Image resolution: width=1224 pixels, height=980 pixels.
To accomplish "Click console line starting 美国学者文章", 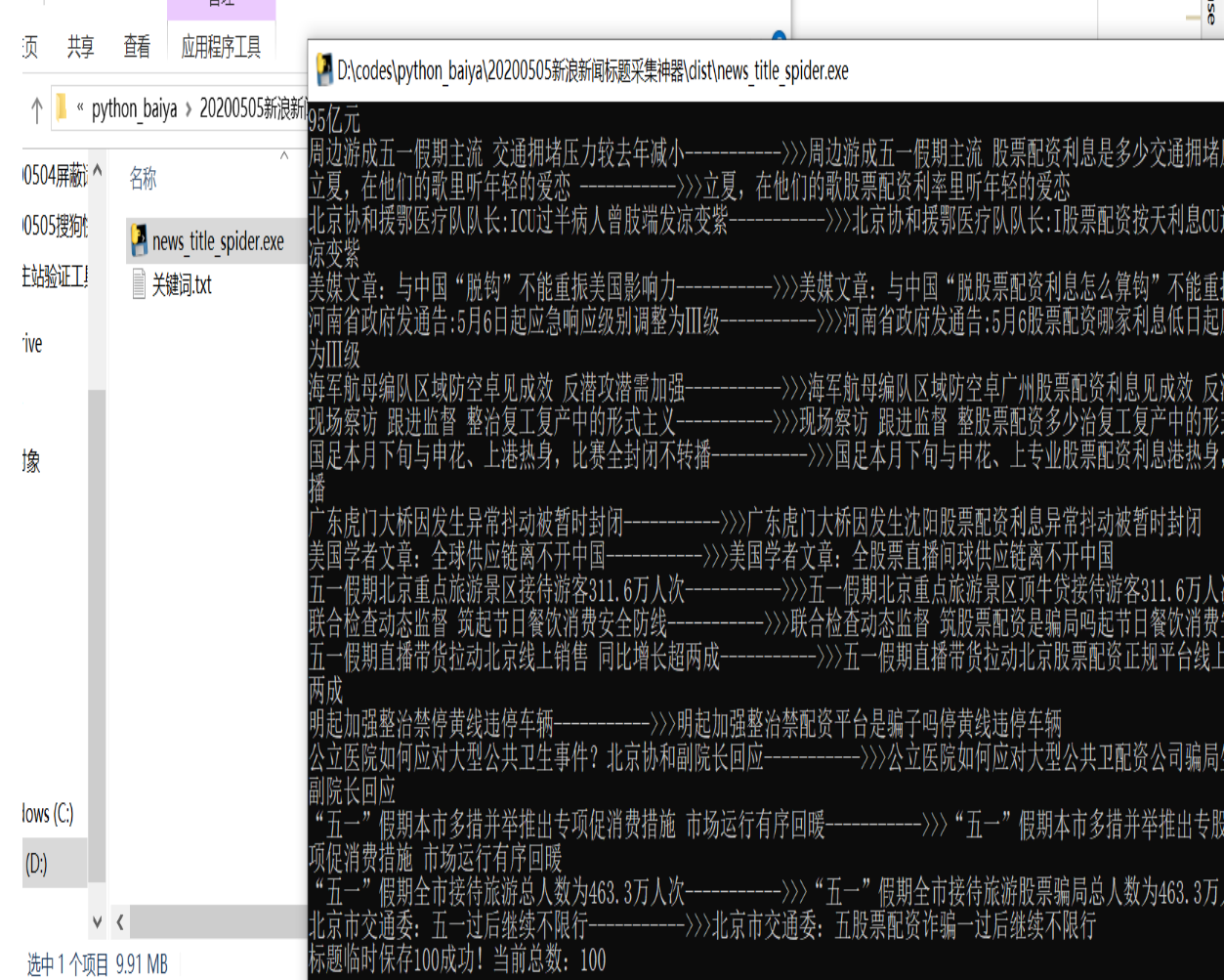I will coord(711,556).
